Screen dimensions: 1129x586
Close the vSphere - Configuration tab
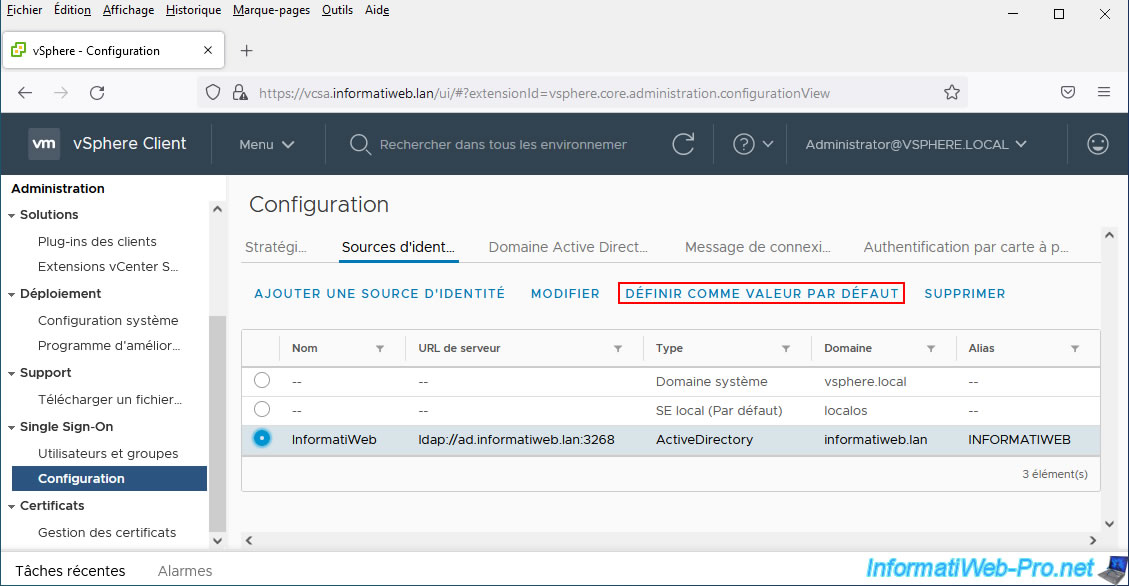(x=208, y=50)
